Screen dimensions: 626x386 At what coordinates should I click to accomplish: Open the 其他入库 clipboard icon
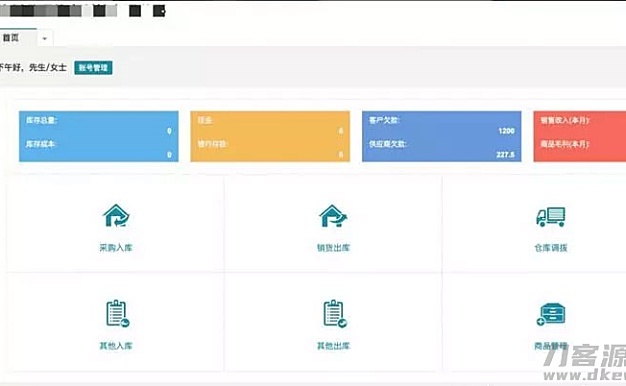pos(117,314)
